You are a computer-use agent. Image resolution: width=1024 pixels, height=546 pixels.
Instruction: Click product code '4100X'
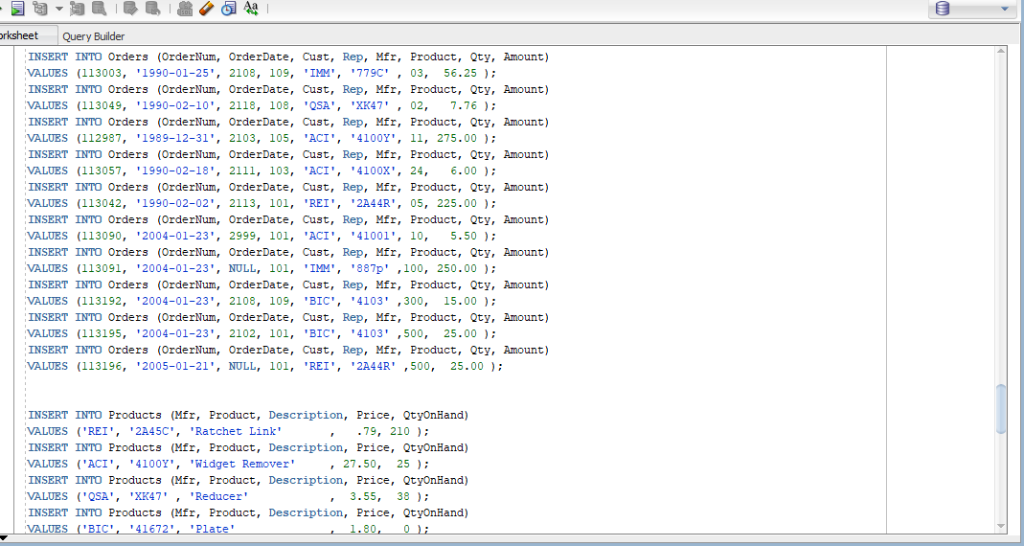[373, 171]
